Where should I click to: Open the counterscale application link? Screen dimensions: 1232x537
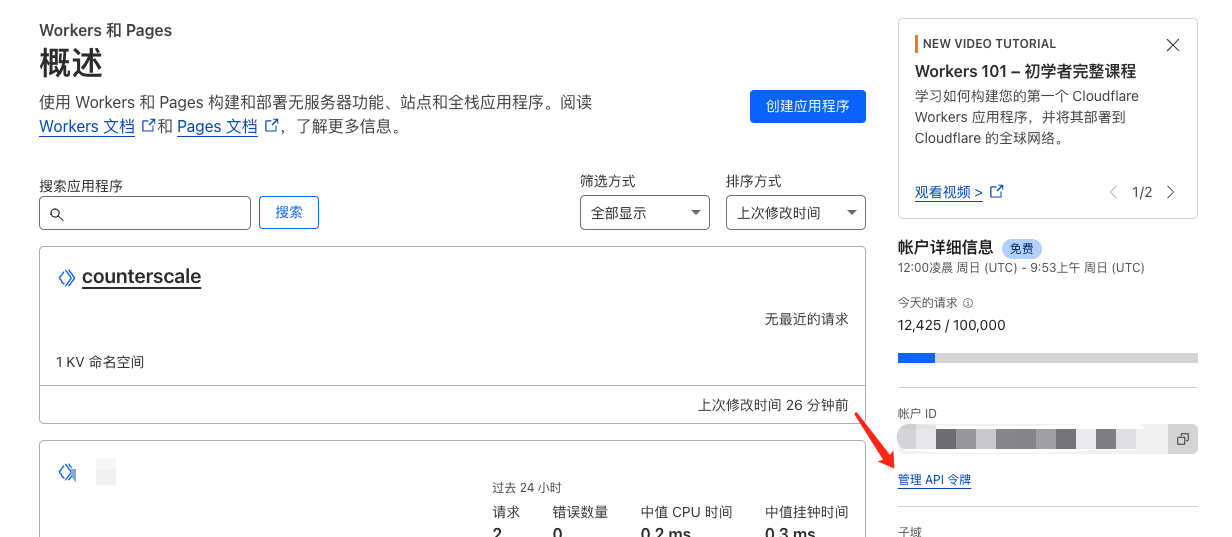point(141,277)
